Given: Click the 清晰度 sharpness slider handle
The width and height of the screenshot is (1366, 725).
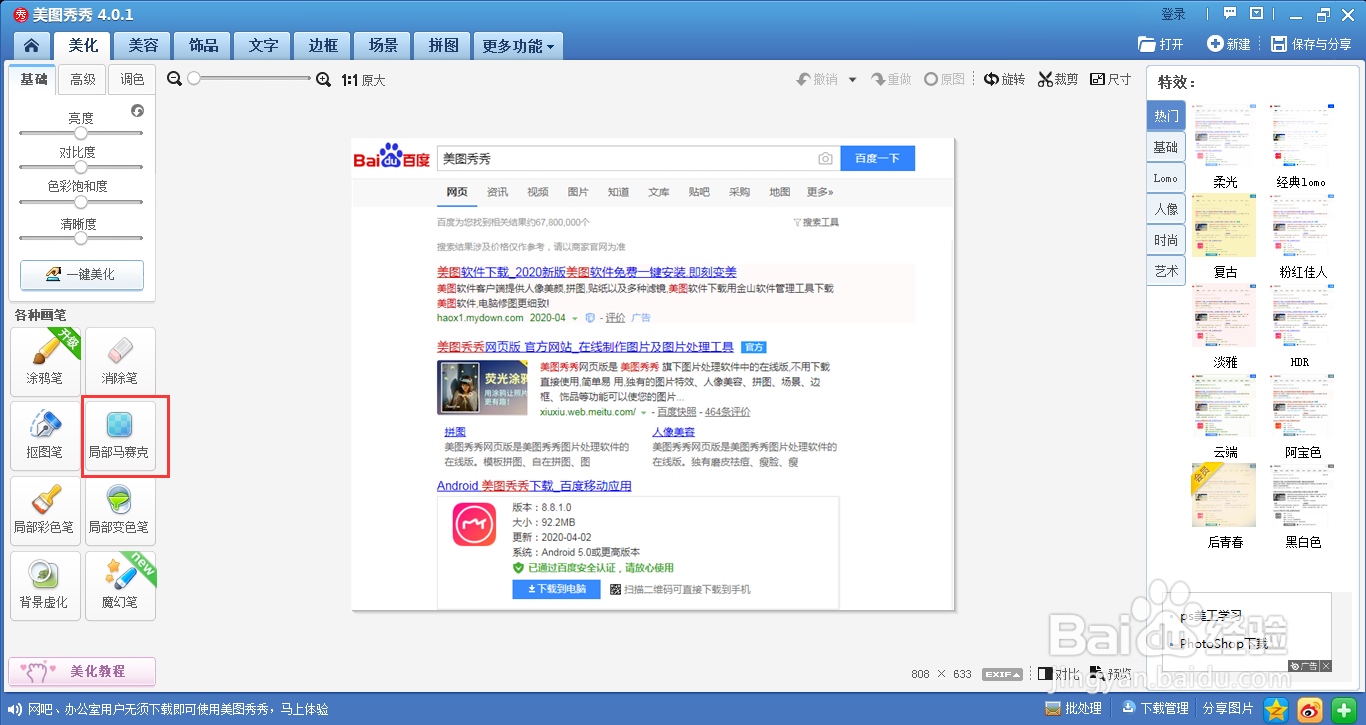Looking at the screenshot, I should coord(81,238).
